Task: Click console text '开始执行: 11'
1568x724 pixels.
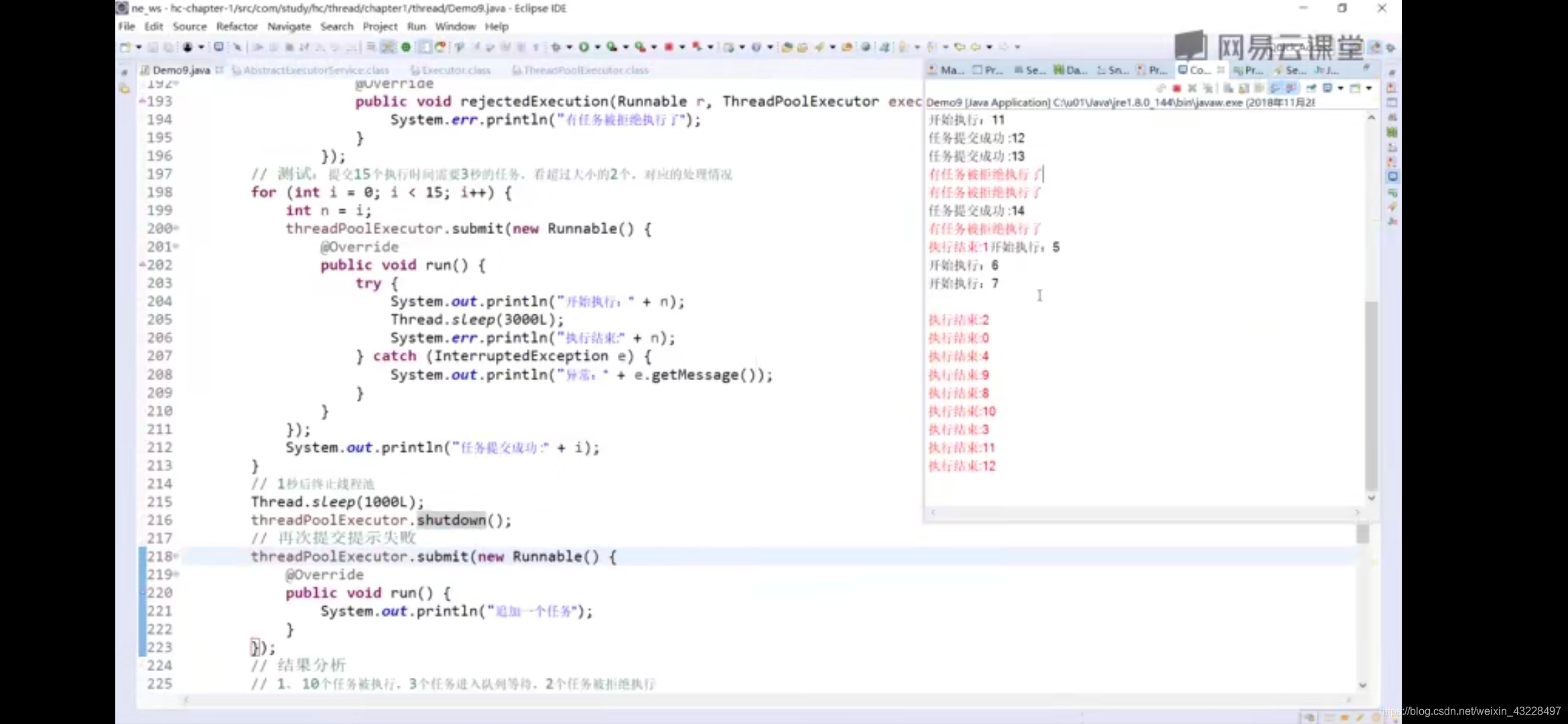Action: [966, 120]
